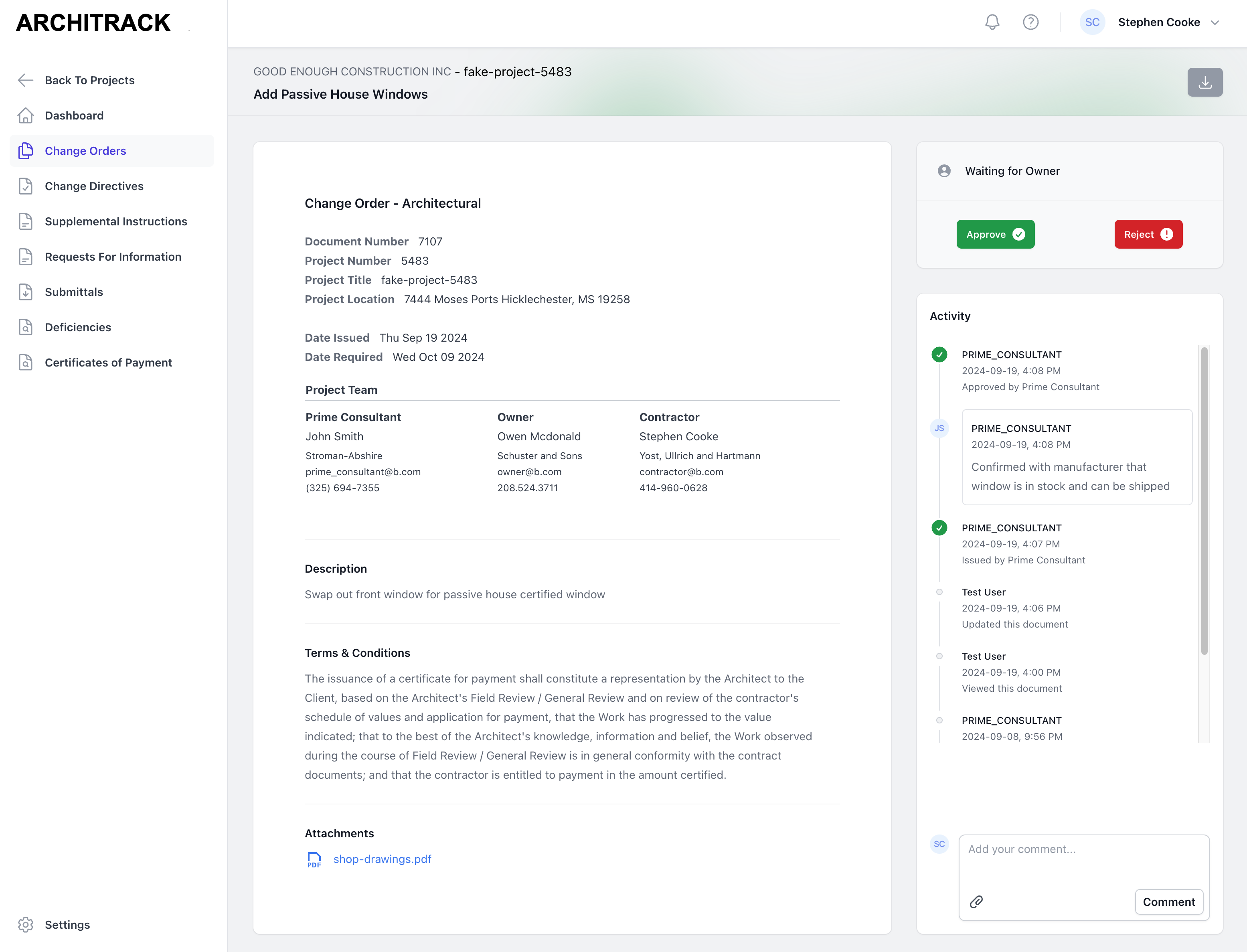Click the Certificates of Payment icon
Screen dimensions: 1247x952
[x=26, y=363]
